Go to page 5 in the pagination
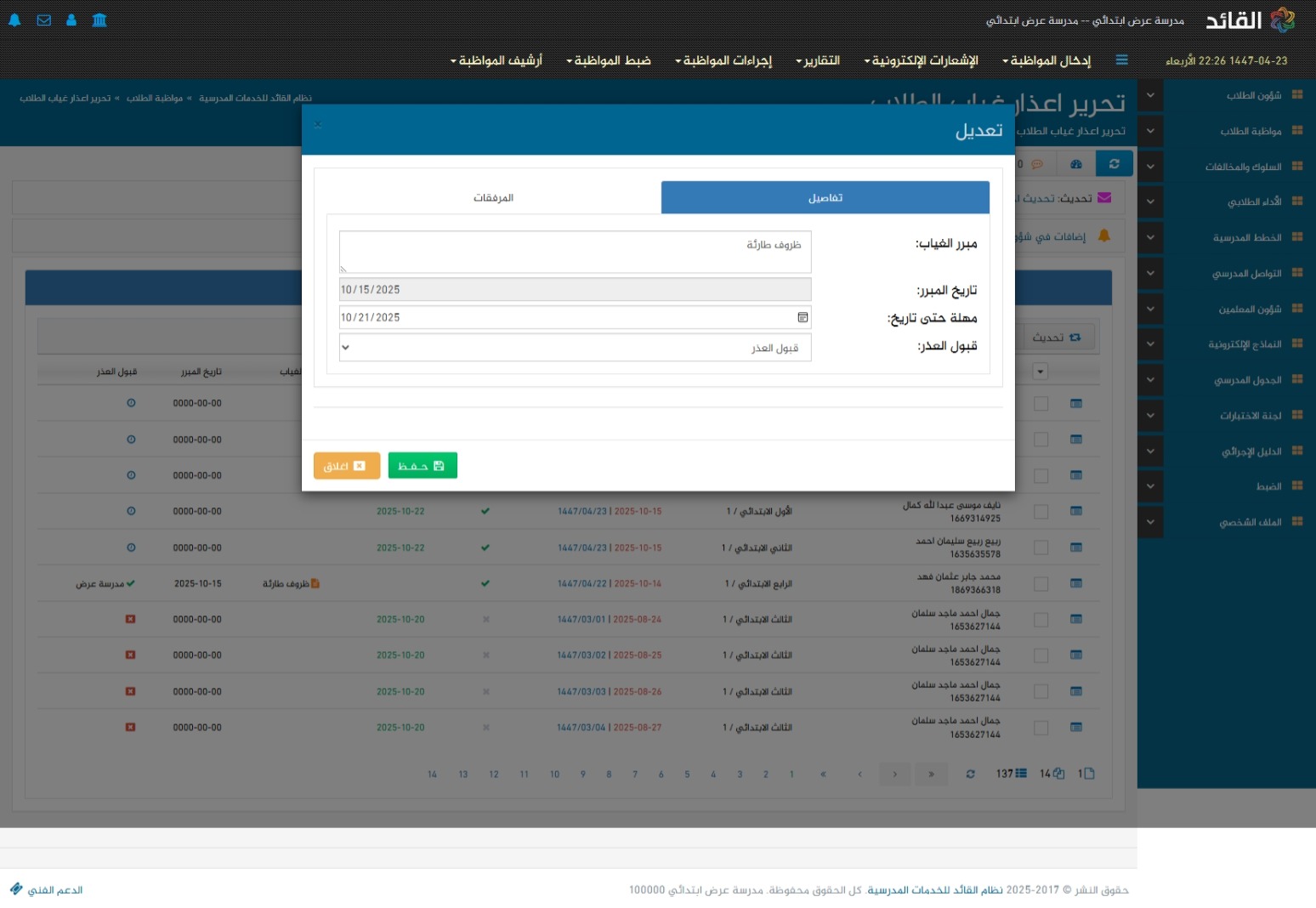Viewport: 1316px width, 908px height. (687, 775)
